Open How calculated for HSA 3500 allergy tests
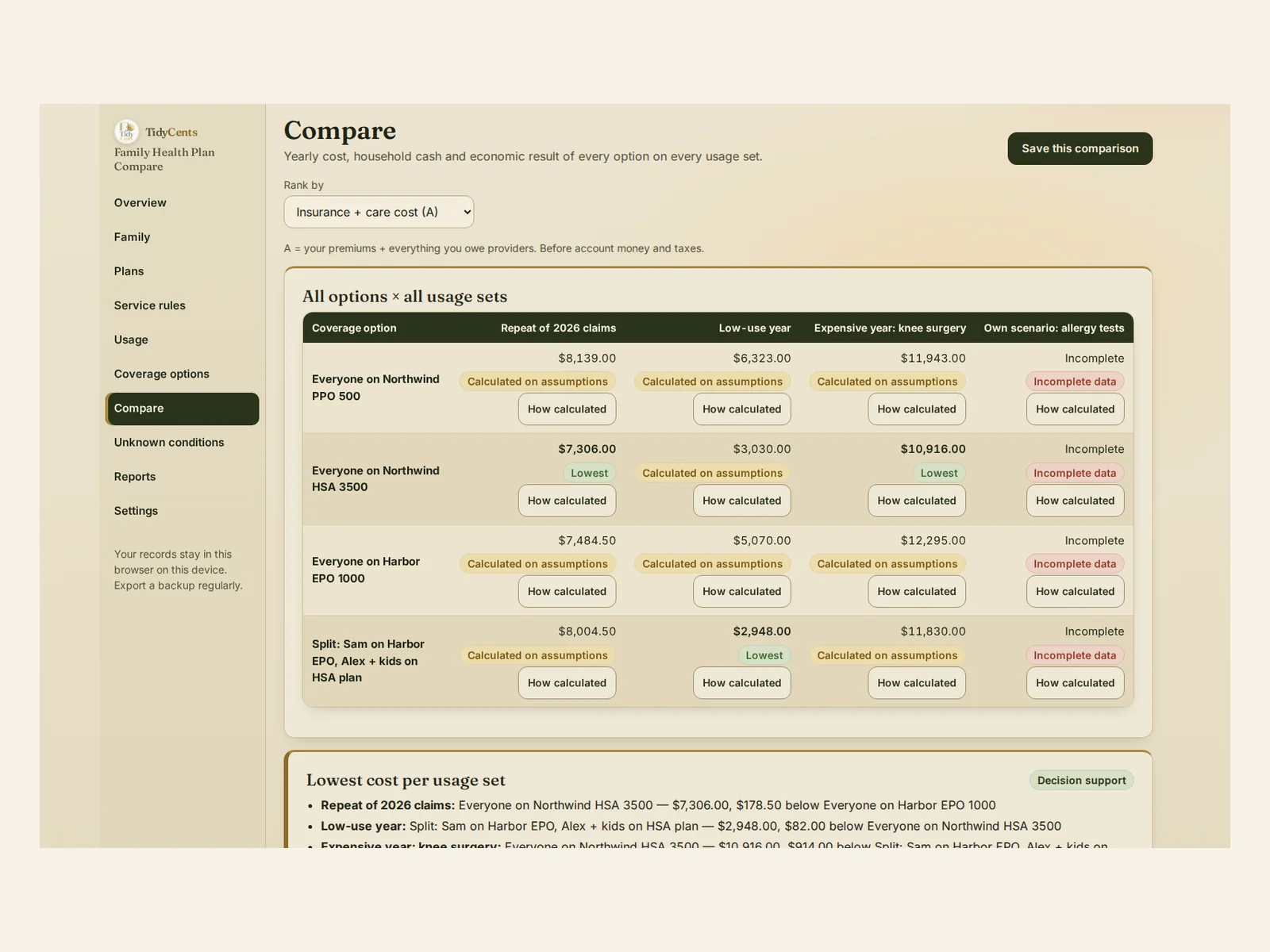The image size is (1270, 952). 1075,501
